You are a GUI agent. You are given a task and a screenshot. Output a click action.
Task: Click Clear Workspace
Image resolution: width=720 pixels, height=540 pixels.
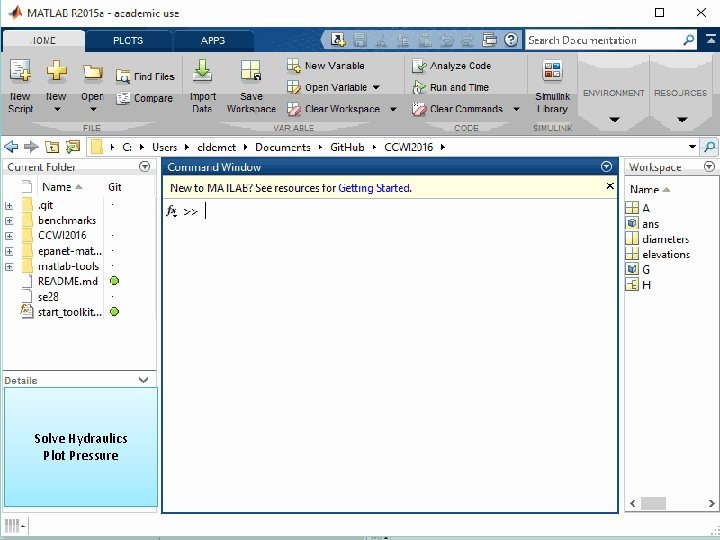click(x=333, y=109)
